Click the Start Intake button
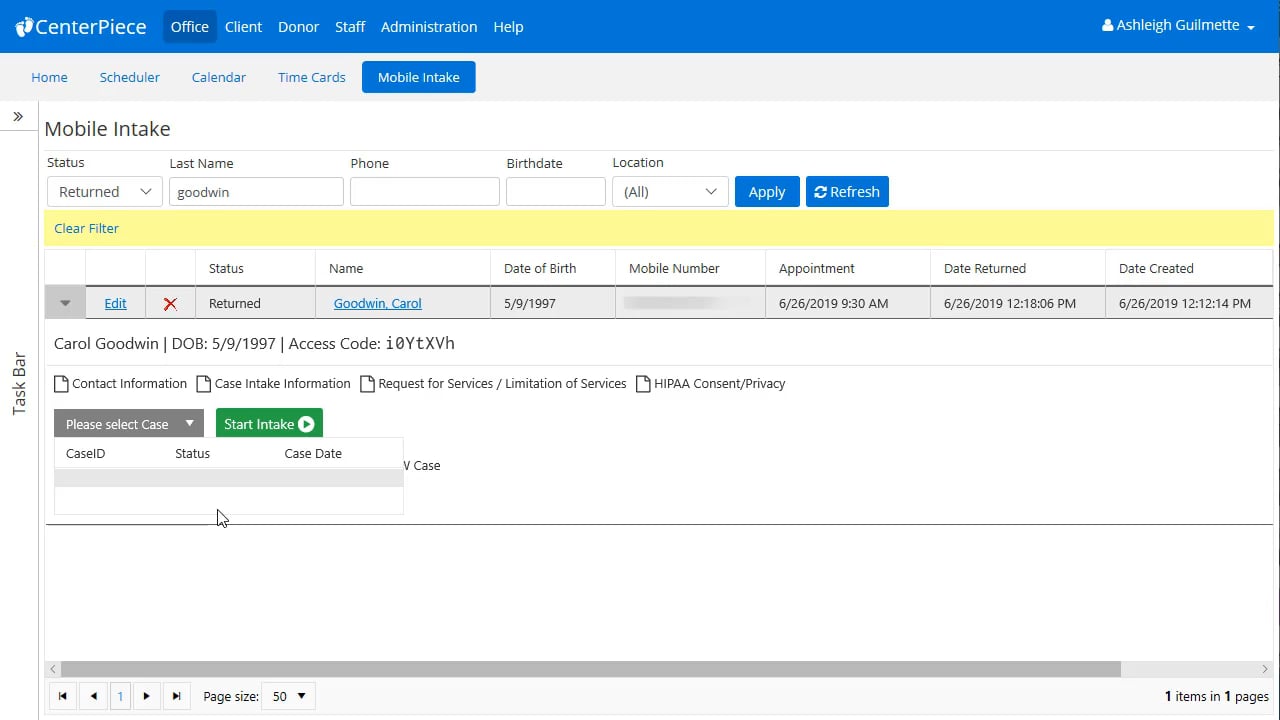The height and width of the screenshot is (720, 1280). (x=269, y=424)
